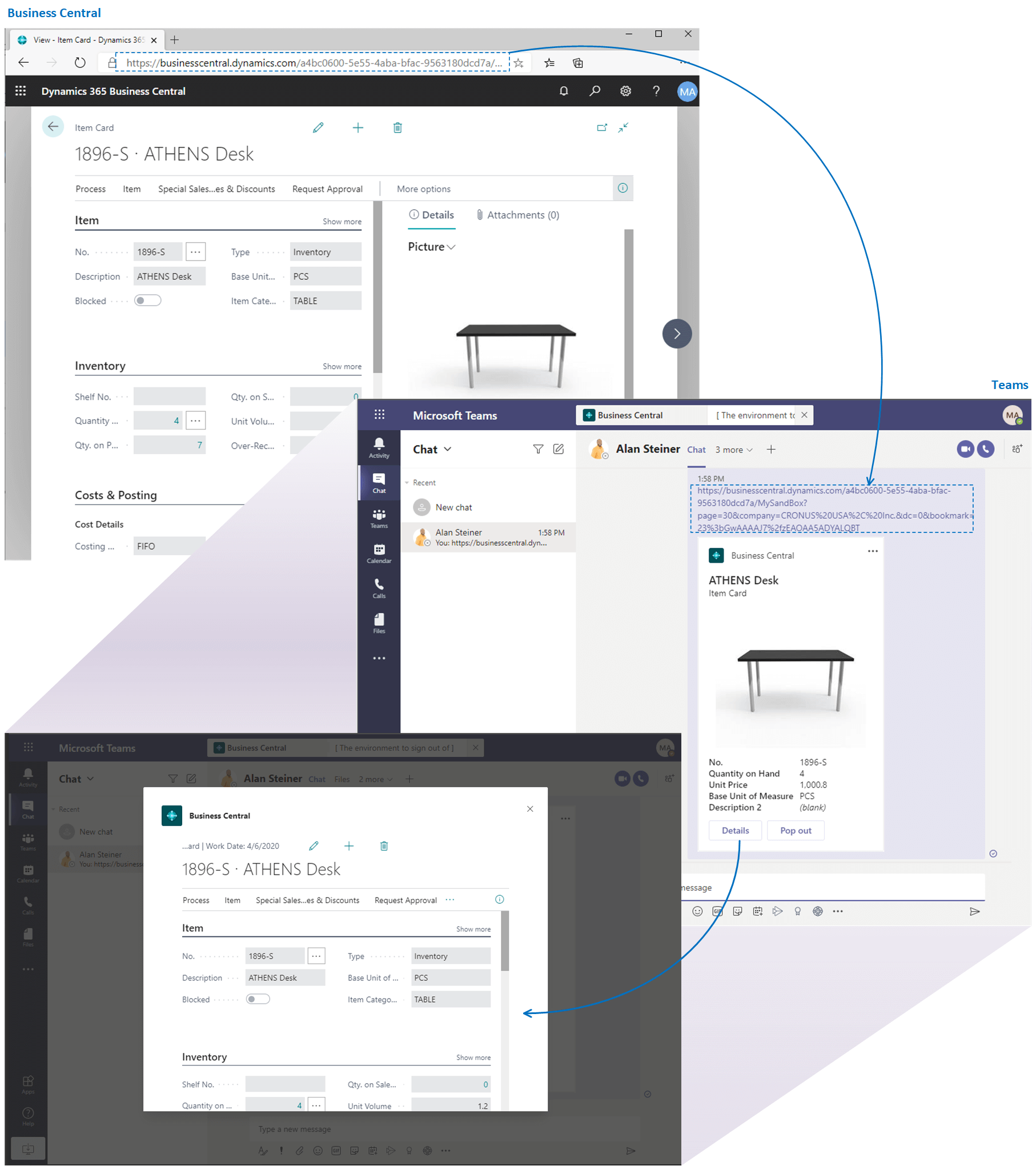
Task: Click the browser address bar URL
Action: pos(313,63)
